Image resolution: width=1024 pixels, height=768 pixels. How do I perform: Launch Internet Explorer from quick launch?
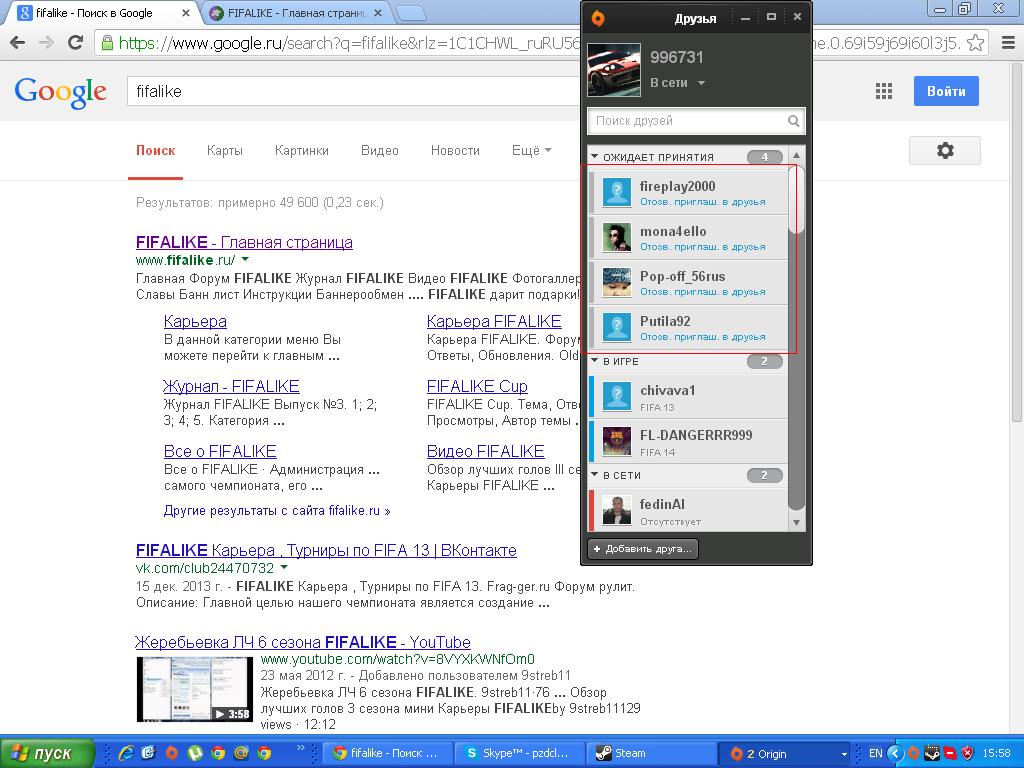(126, 753)
